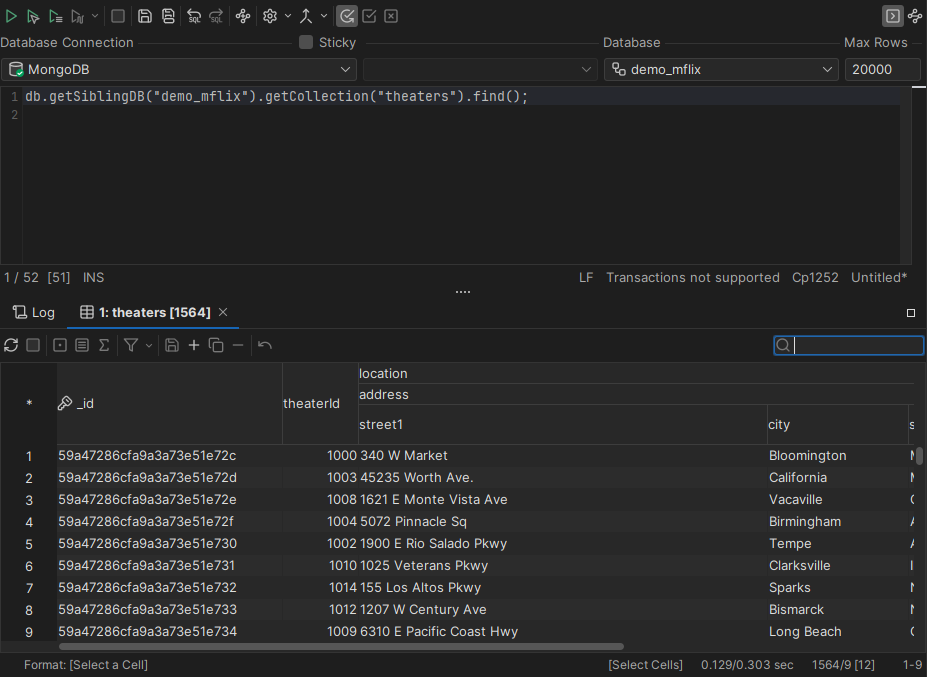This screenshot has width=927, height=677.
Task: Click inside the results search field
Action: [x=855, y=345]
